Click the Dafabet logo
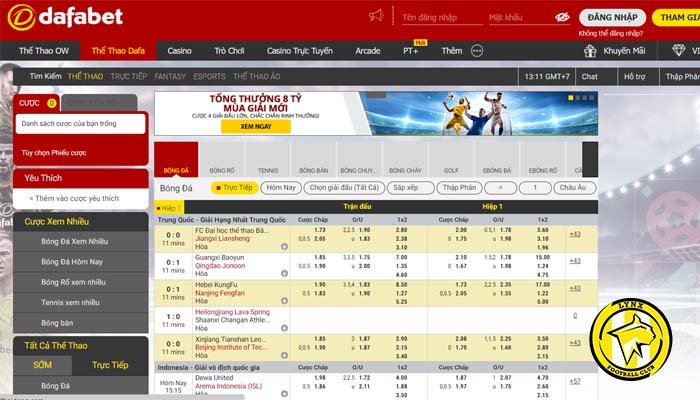The image size is (700, 400). point(65,17)
